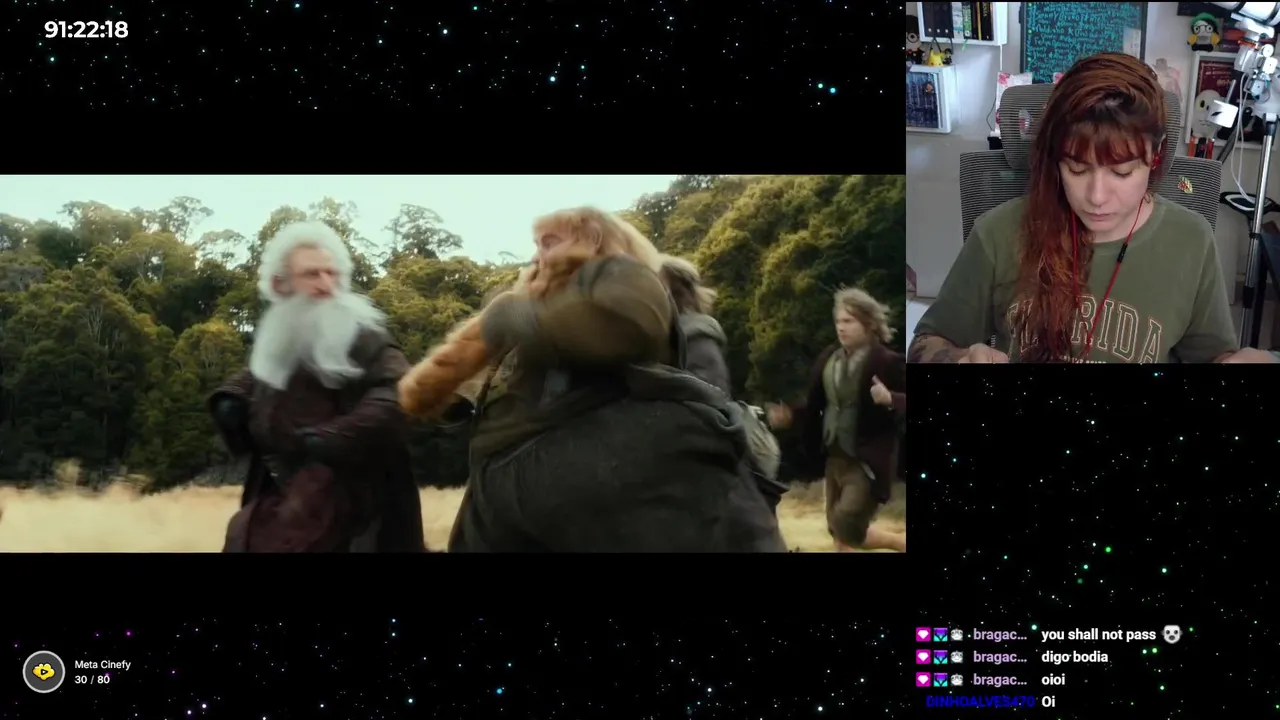Click the "digo bodia" chat message
The image size is (1280, 720).
pyautogui.click(x=1074, y=657)
